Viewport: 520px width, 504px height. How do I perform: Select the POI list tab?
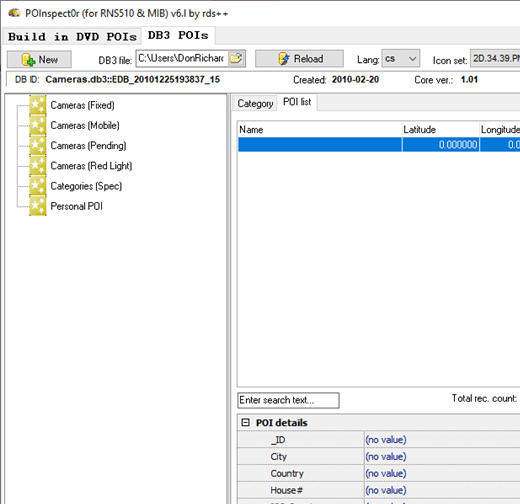click(297, 102)
